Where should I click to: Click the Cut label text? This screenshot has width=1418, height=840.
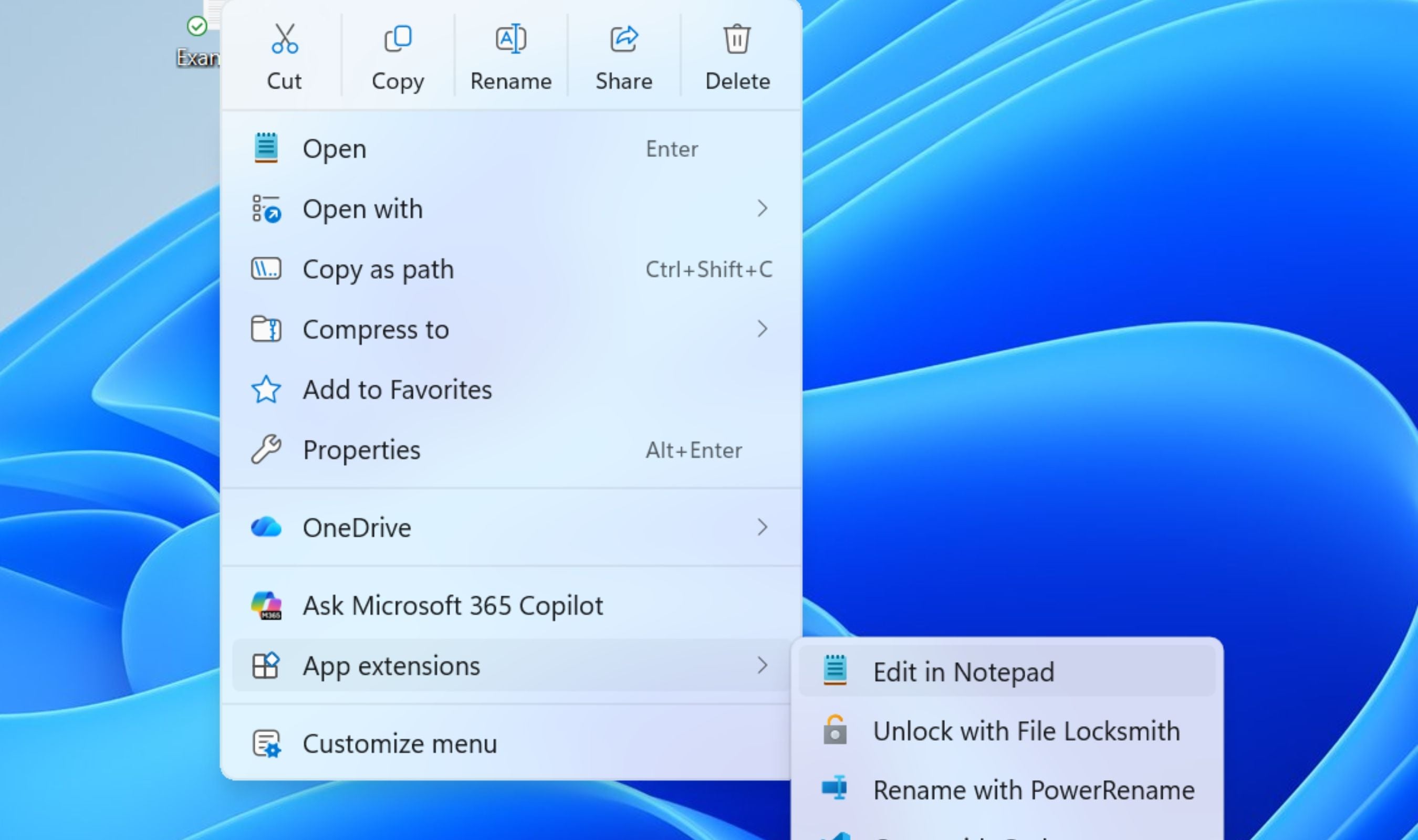[284, 81]
